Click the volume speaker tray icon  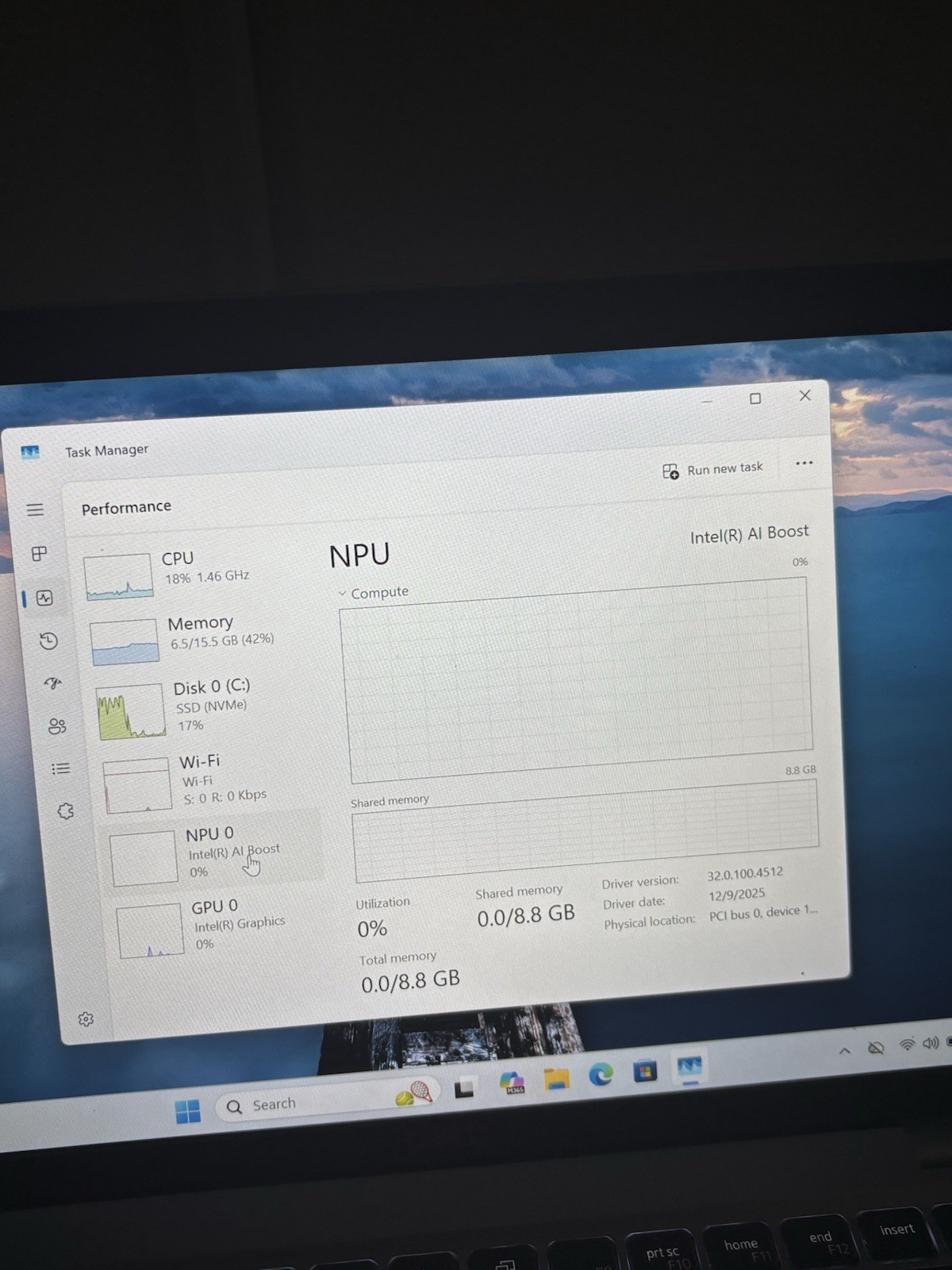(x=931, y=1042)
